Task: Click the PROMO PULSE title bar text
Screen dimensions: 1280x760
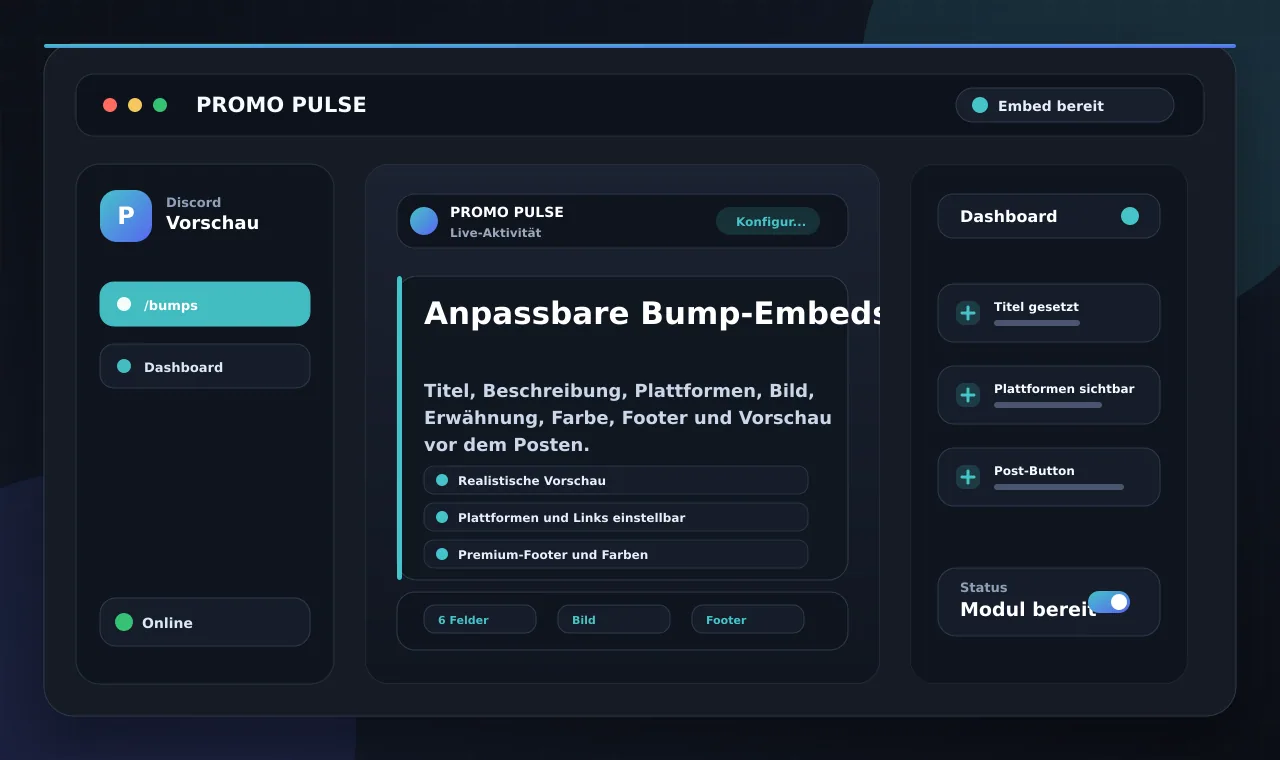Action: click(x=281, y=105)
